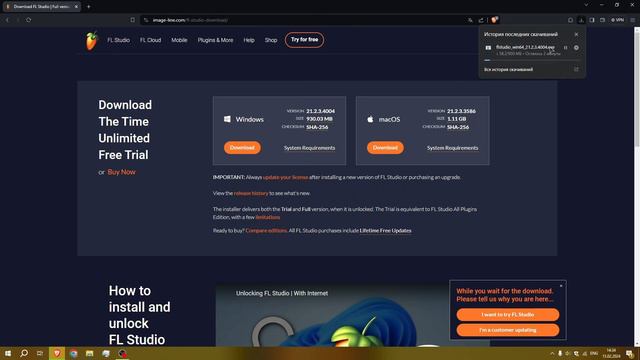
Task: Show hidden system tray icons
Action: tap(552, 353)
